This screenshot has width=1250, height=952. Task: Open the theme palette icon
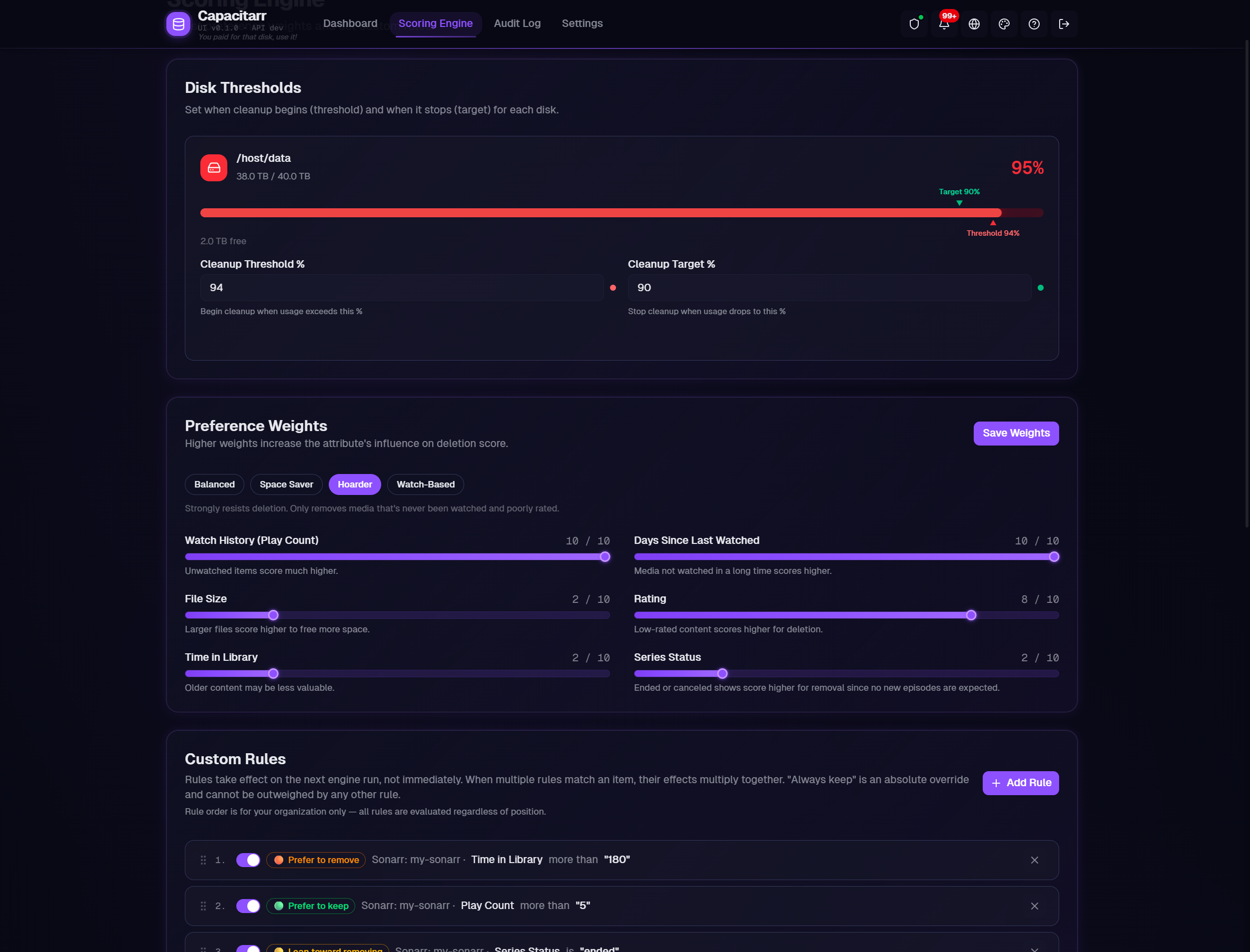pyautogui.click(x=1004, y=24)
